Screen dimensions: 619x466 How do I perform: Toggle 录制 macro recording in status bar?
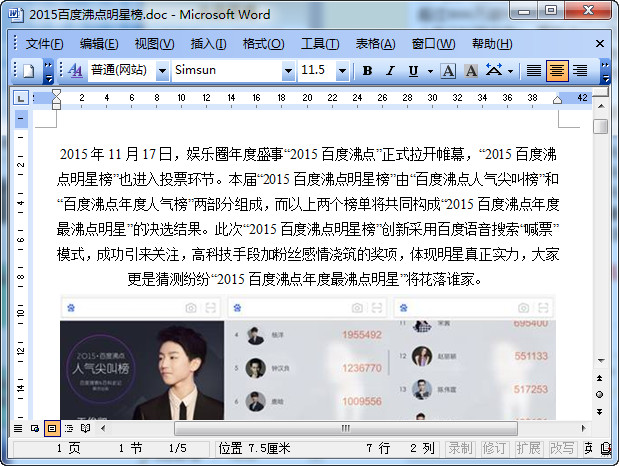pyautogui.click(x=460, y=449)
